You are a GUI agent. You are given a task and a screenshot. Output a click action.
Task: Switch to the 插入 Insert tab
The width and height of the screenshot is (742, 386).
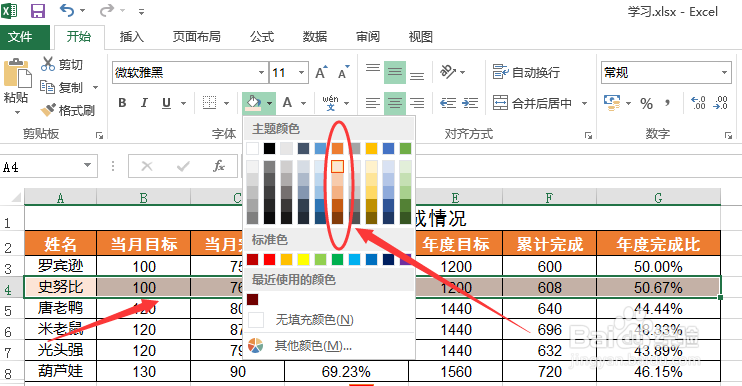132,37
